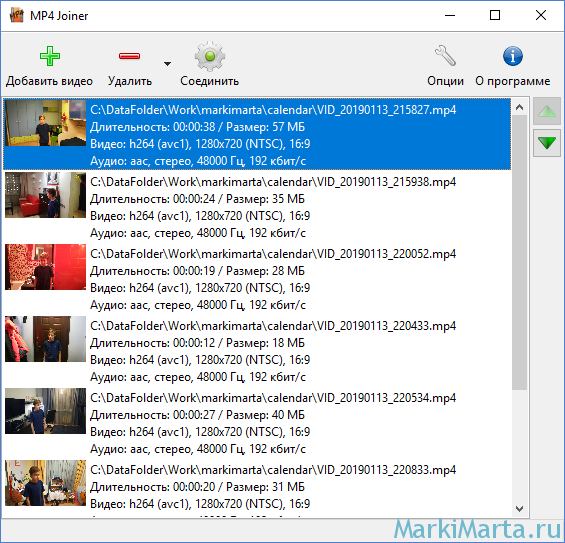Open the dropdown arrow beside Удалить
The image size is (565, 543).
(167, 64)
